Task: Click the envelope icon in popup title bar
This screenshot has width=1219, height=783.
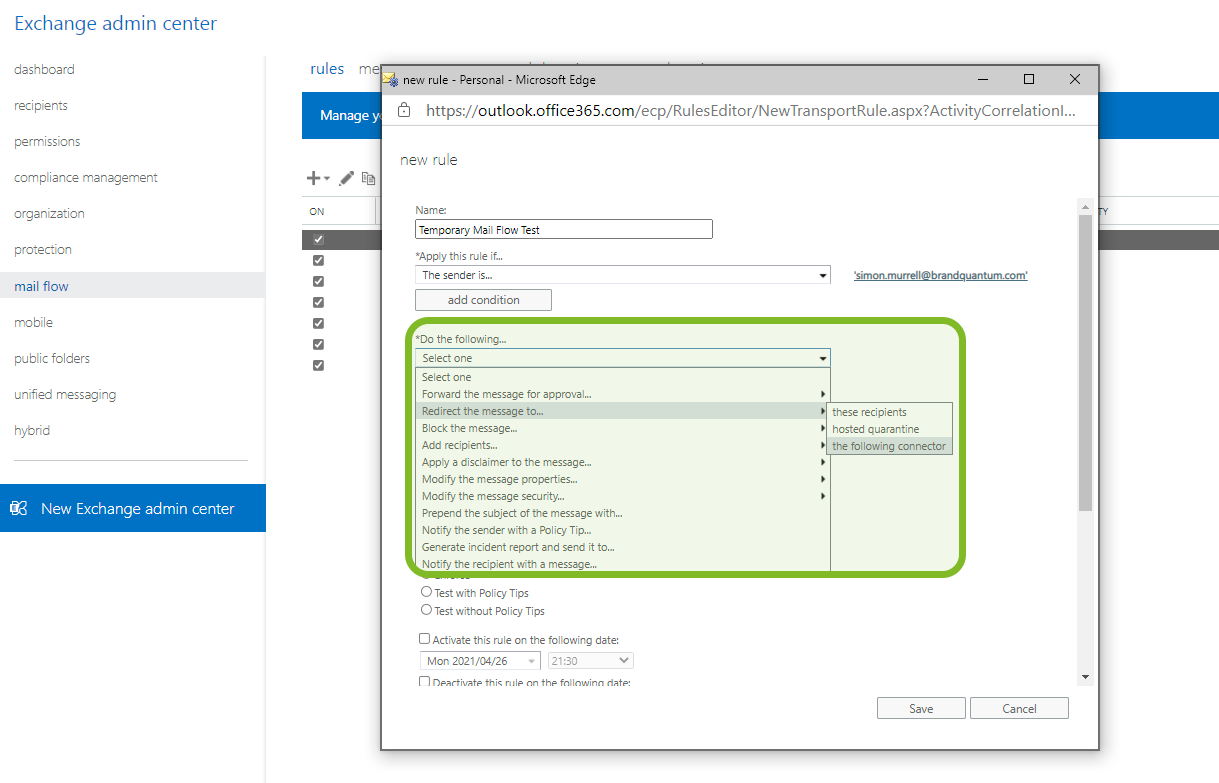Action: [x=390, y=79]
